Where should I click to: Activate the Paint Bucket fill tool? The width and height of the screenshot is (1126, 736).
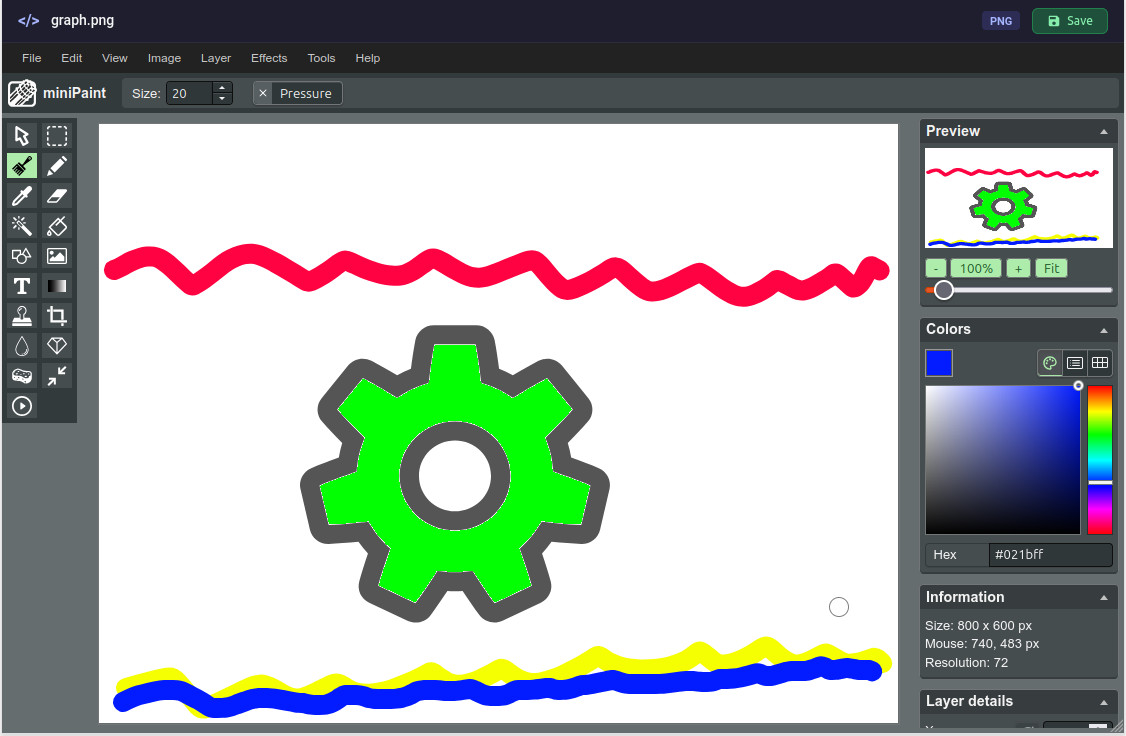[57, 226]
